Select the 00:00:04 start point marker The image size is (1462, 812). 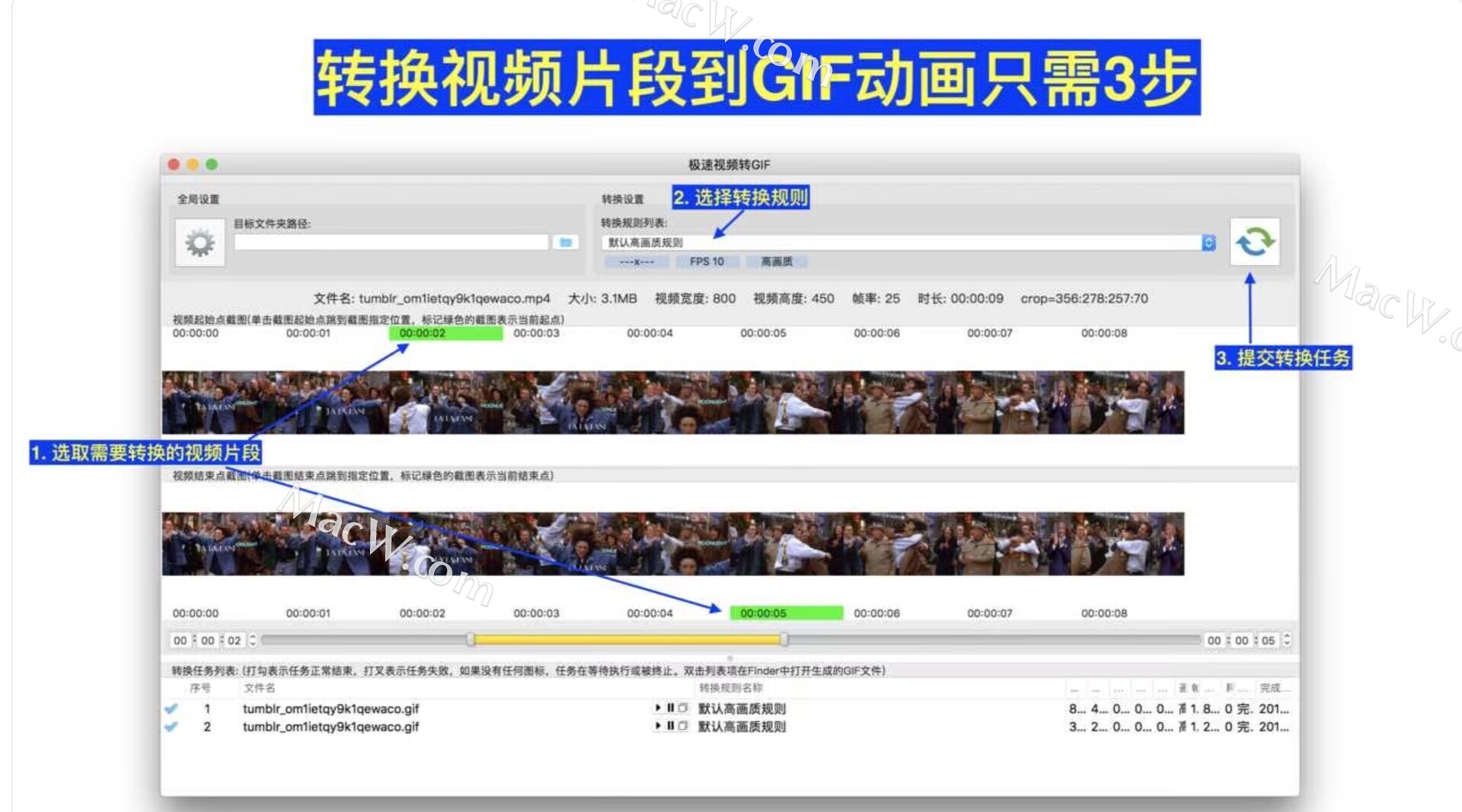click(650, 333)
